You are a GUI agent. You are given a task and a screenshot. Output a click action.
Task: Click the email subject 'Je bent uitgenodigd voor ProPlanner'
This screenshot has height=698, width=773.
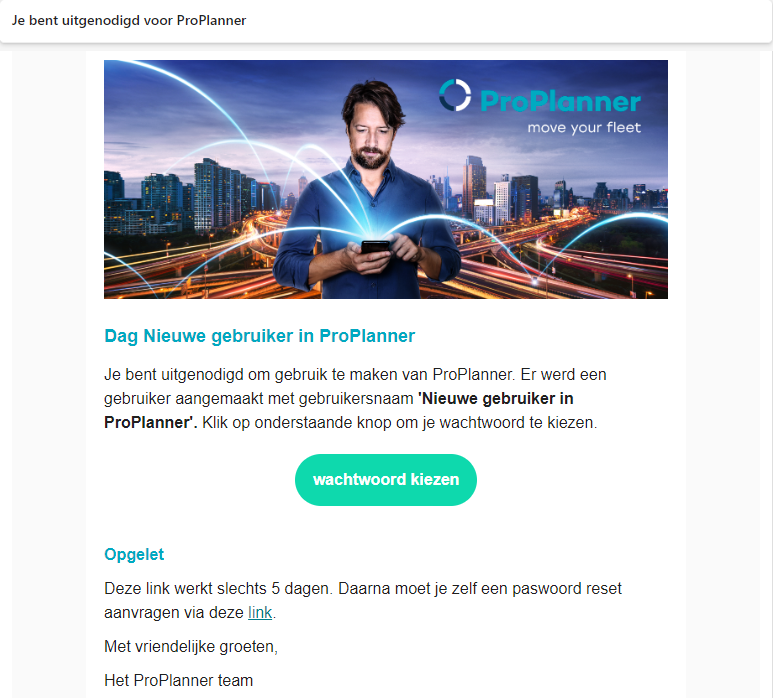click(x=129, y=21)
